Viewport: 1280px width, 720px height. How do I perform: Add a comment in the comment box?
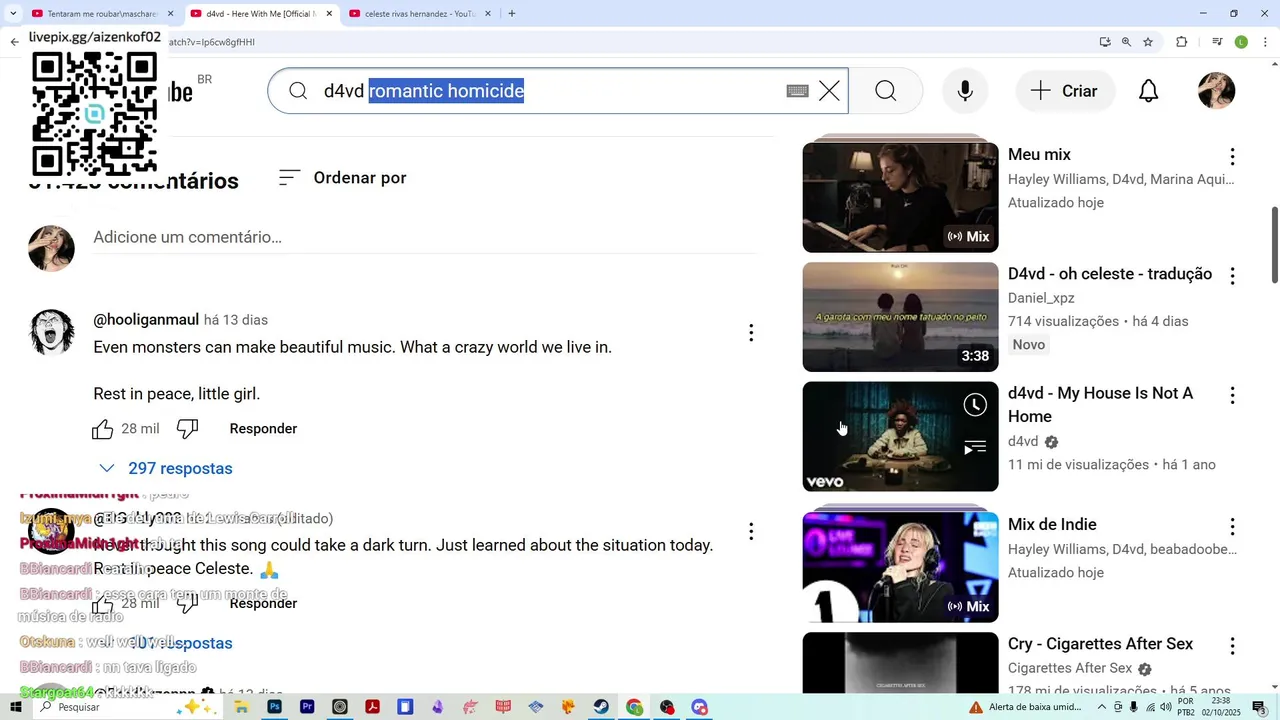click(x=425, y=238)
